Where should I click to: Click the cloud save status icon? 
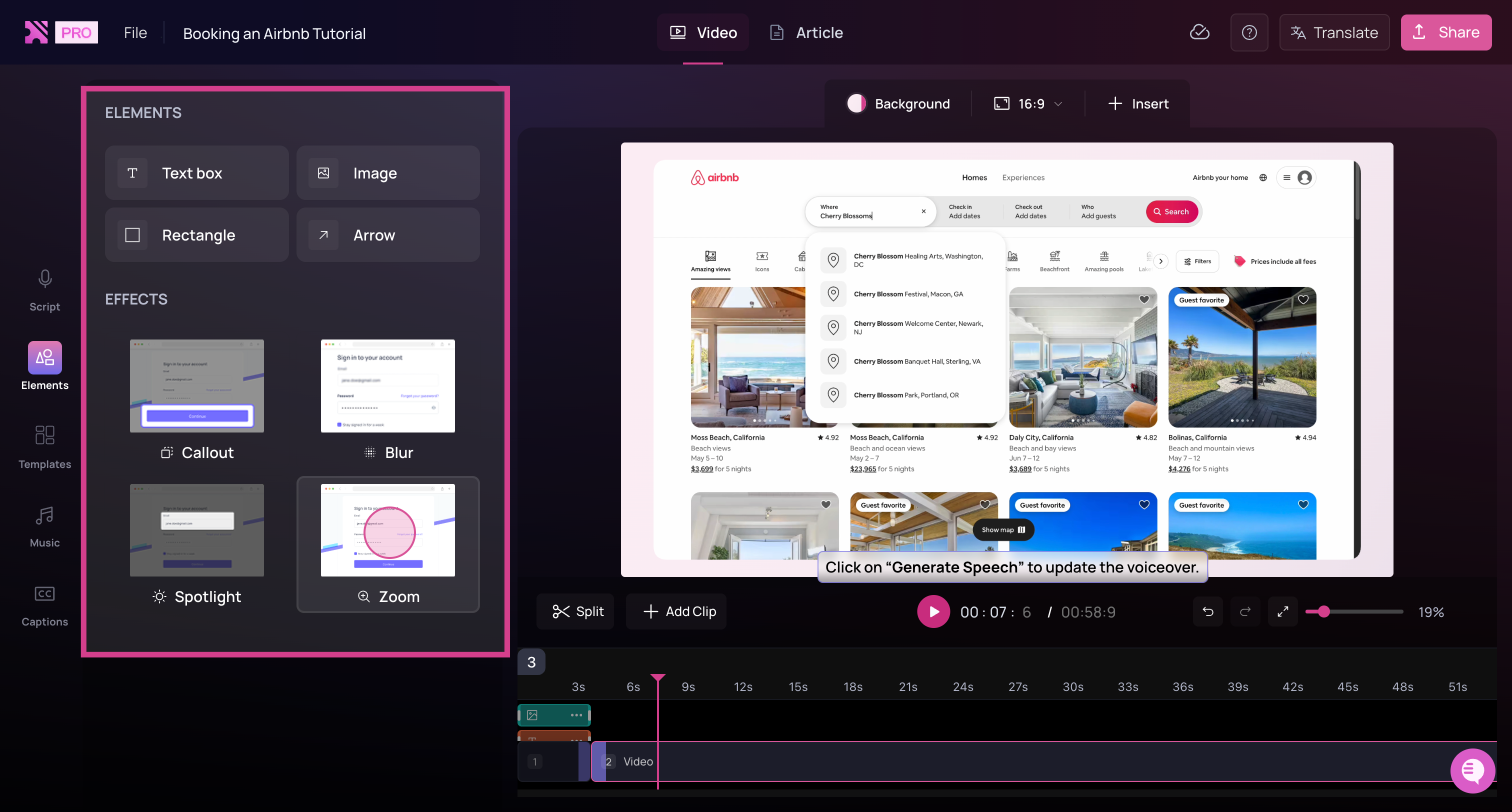pyautogui.click(x=1199, y=32)
